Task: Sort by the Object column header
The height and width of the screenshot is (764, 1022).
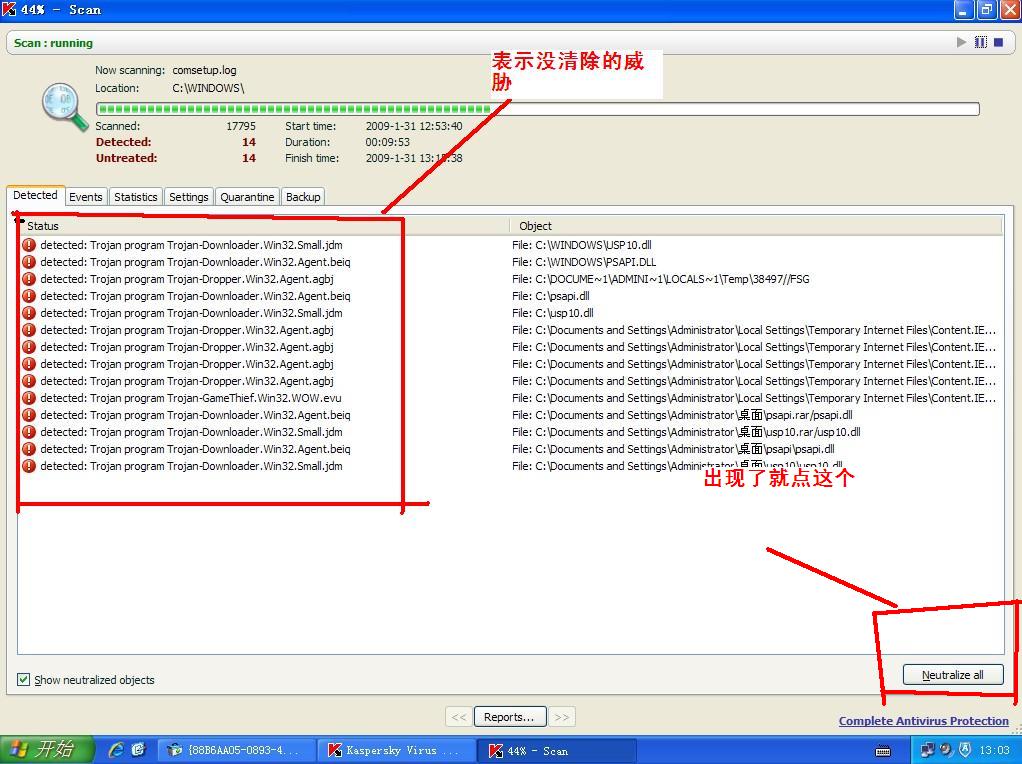Action: coord(756,226)
